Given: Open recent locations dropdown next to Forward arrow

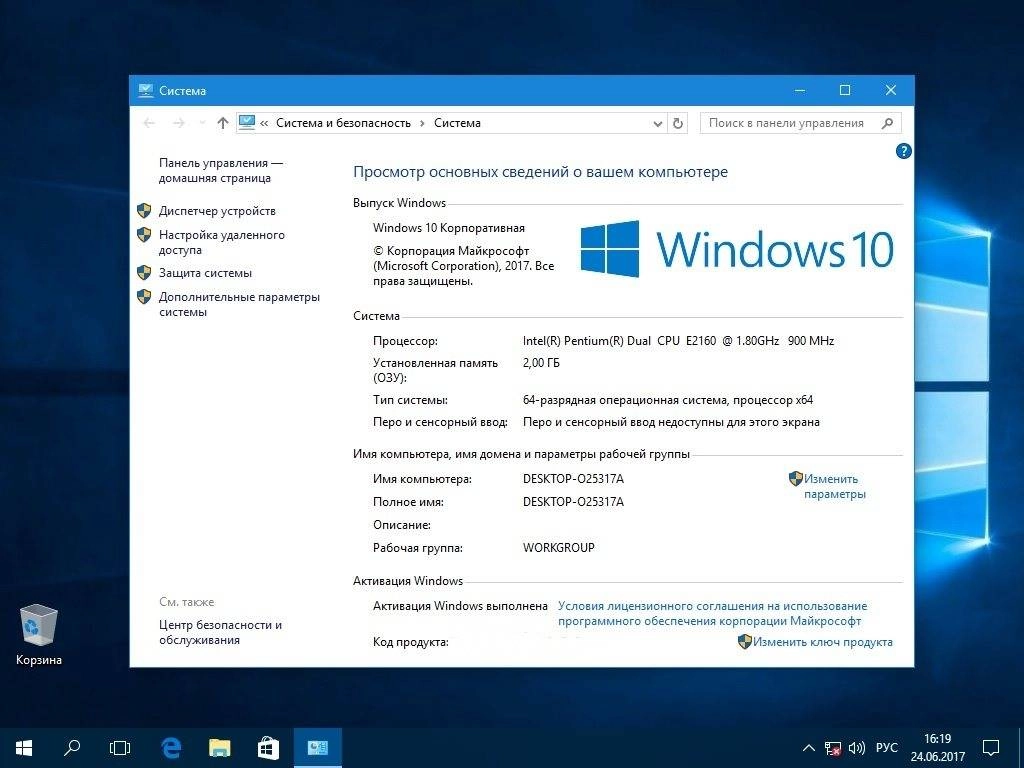Looking at the screenshot, I should click(x=202, y=123).
